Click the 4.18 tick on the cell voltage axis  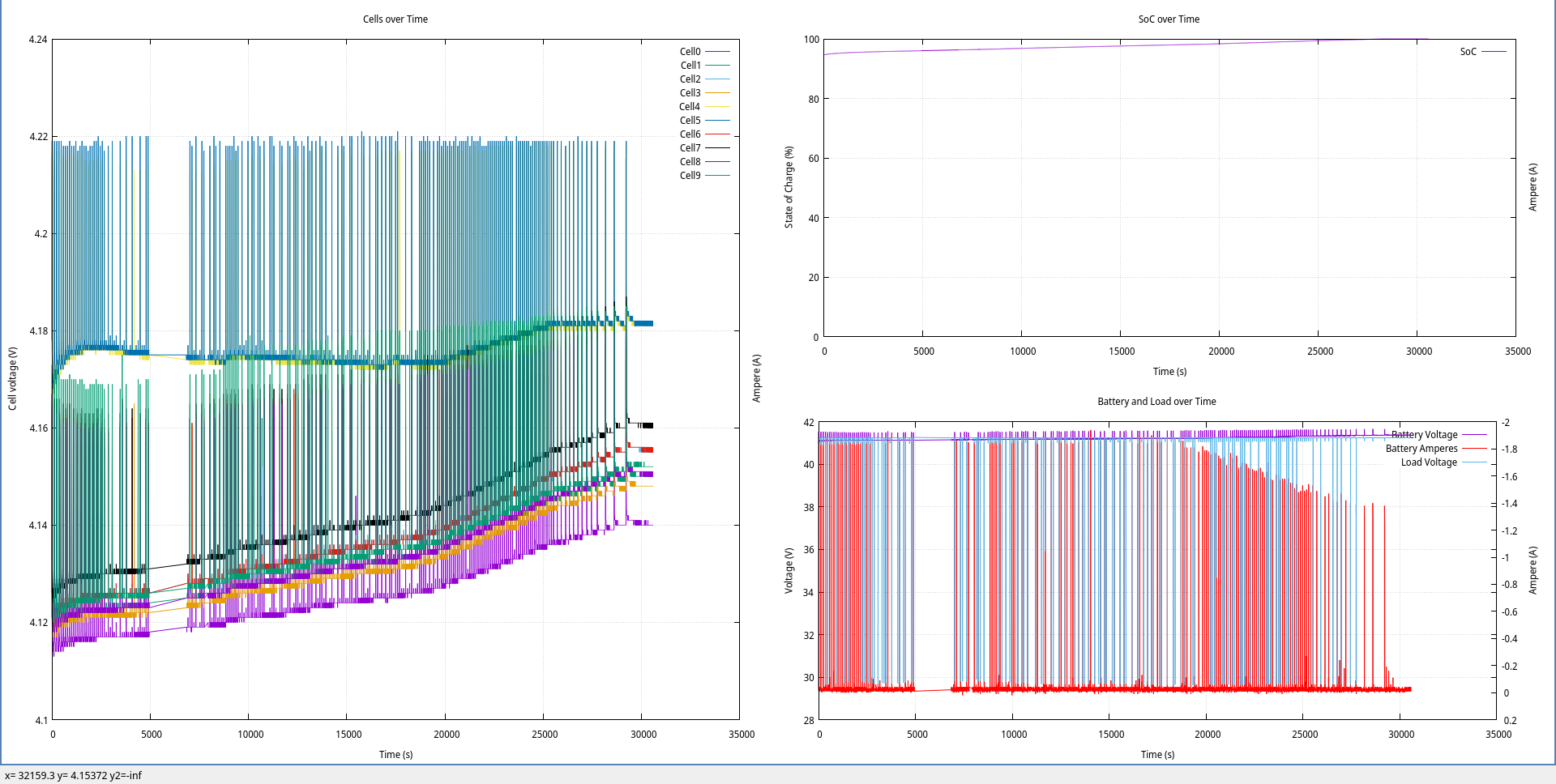[38, 330]
